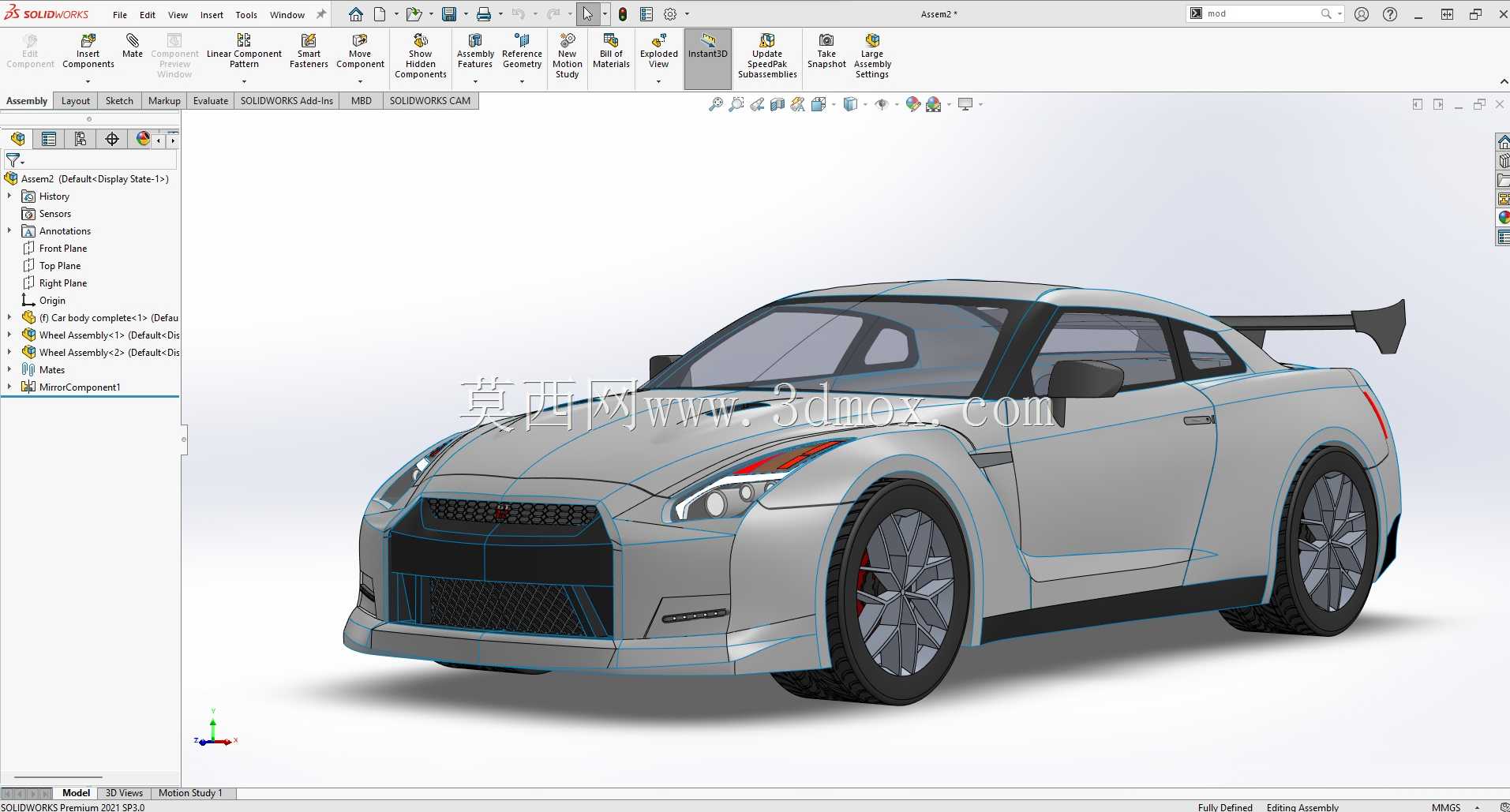Switch to SOLIDWORKS CAM tab

click(430, 101)
